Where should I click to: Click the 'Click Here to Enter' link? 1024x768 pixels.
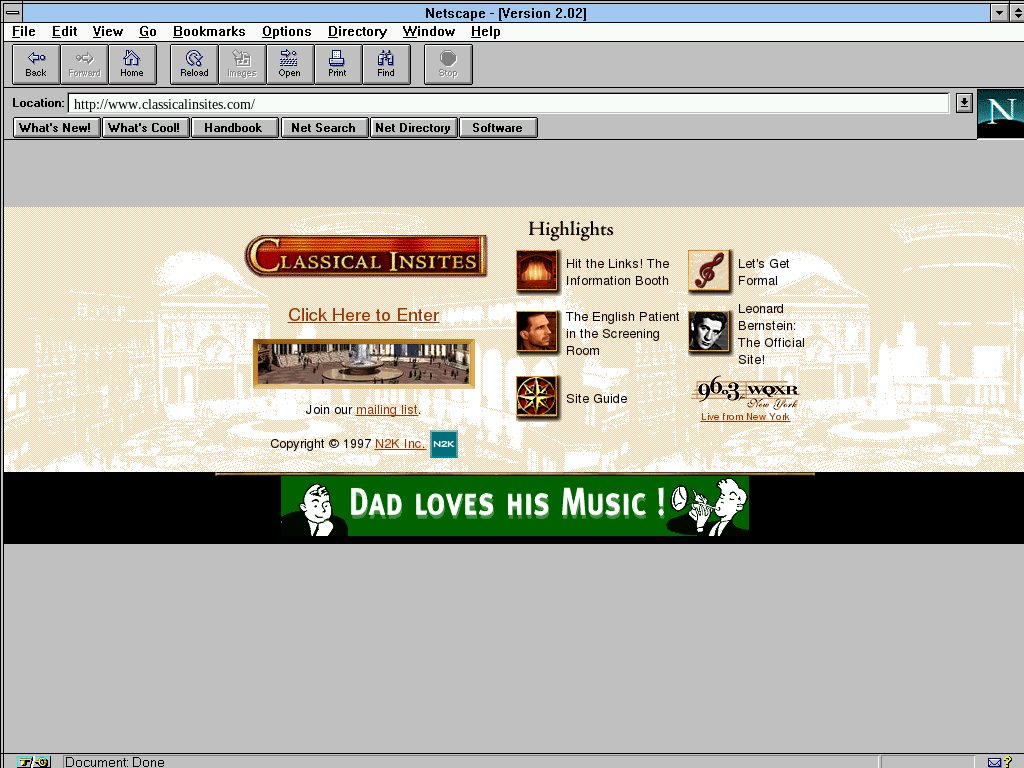[x=363, y=315]
